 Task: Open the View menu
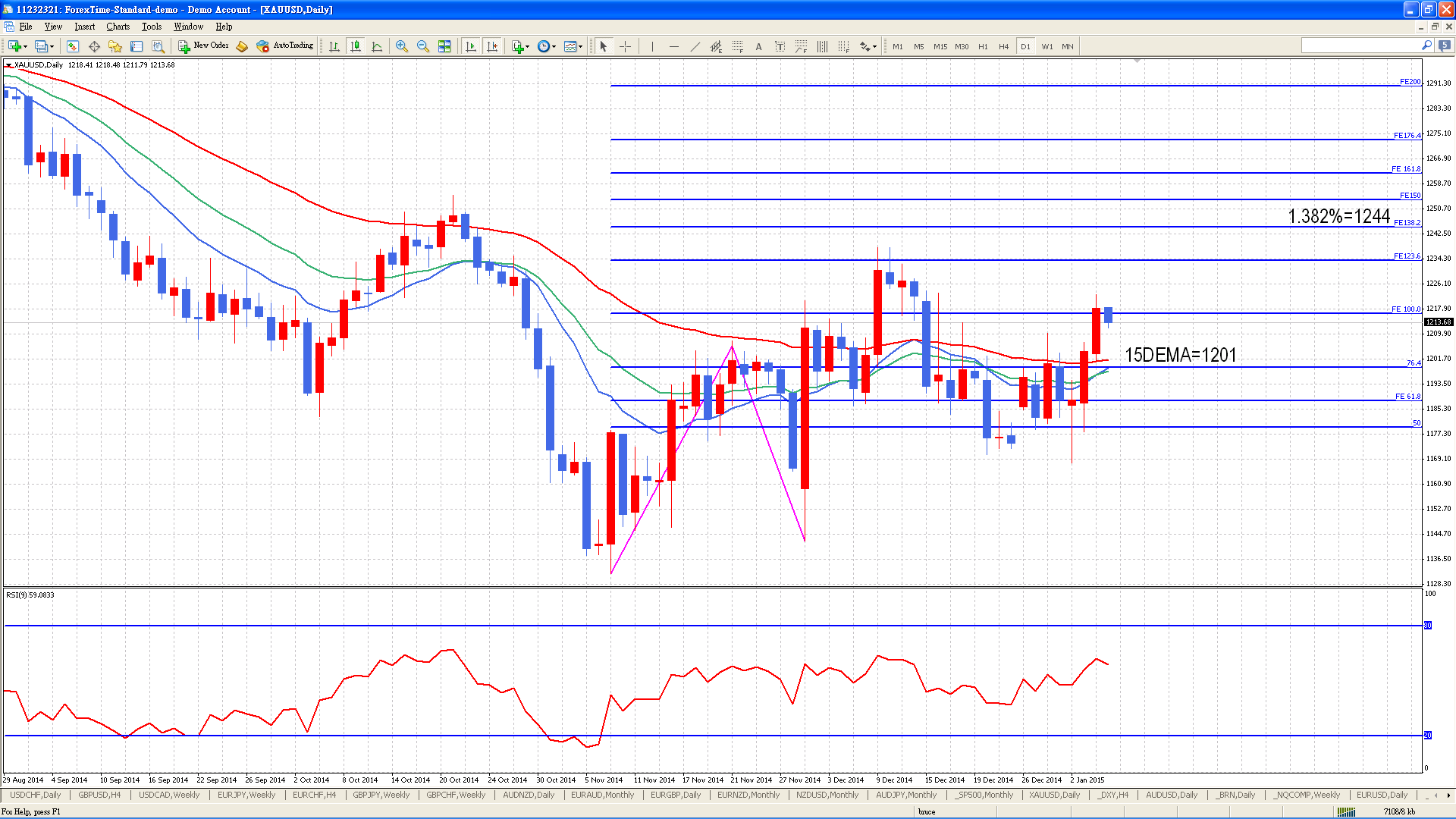point(53,27)
